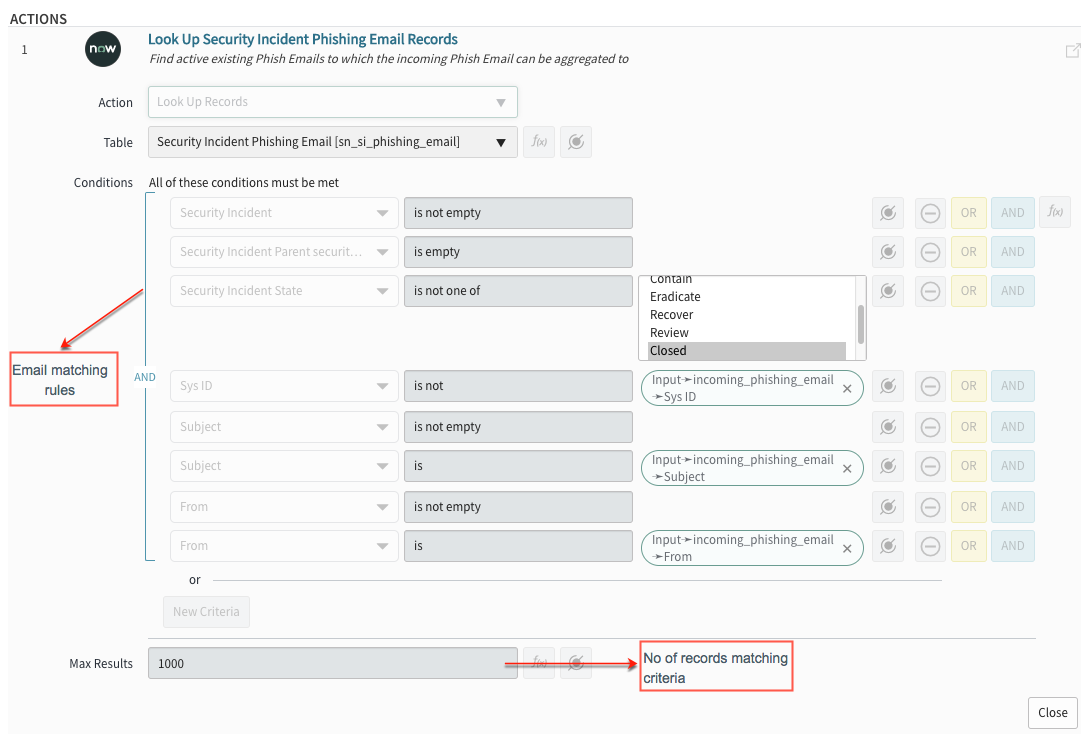This screenshot has height=734, width=1081.
Task: Click AND on the Security Incident row
Action: (1013, 213)
